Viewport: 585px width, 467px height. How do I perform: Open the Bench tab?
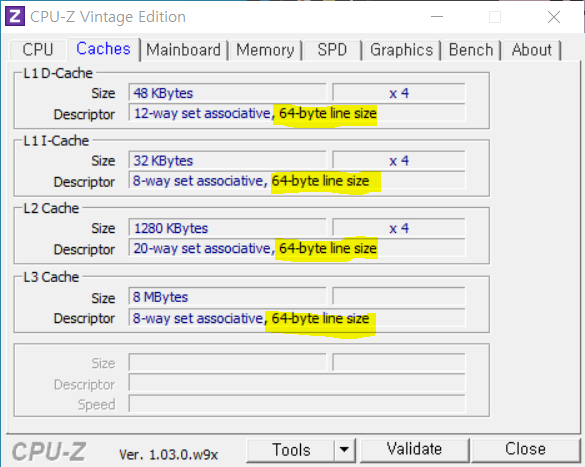click(471, 50)
